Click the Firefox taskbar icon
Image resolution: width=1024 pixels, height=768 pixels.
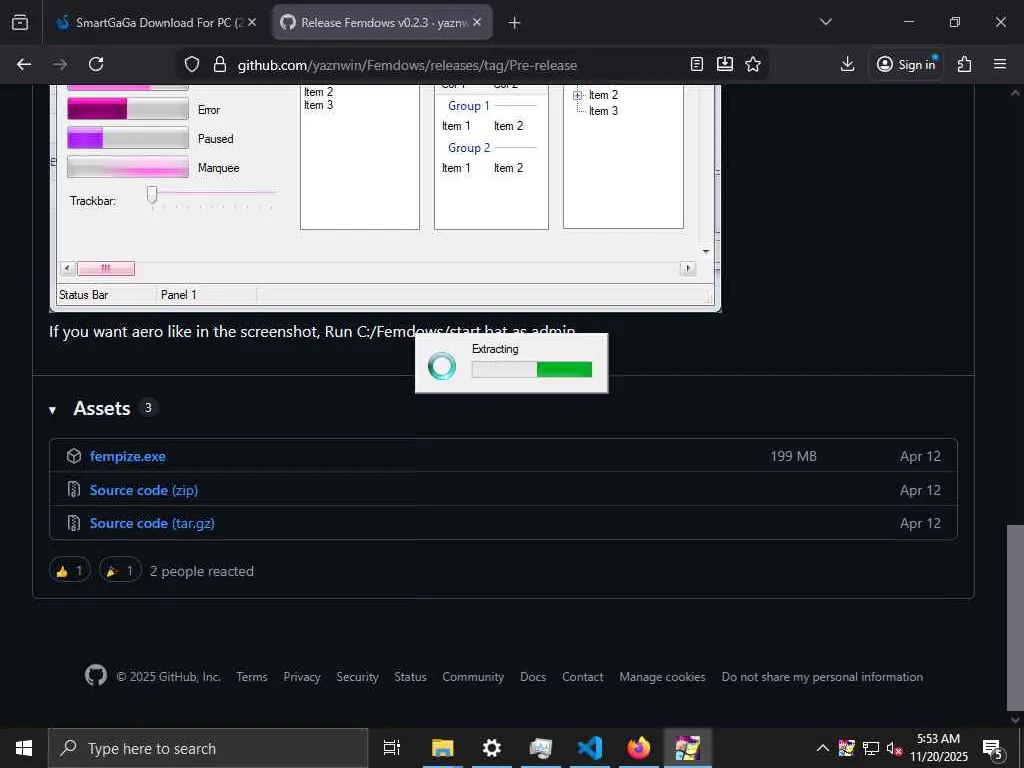[639, 748]
